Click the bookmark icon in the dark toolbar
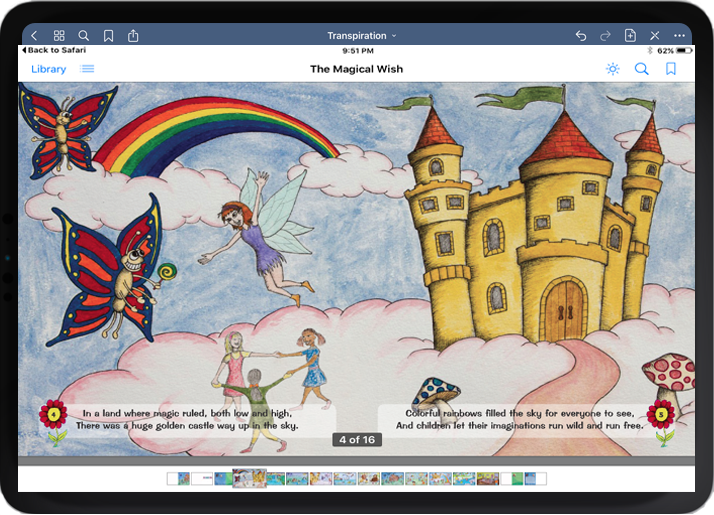The width and height of the screenshot is (714, 515). (108, 36)
